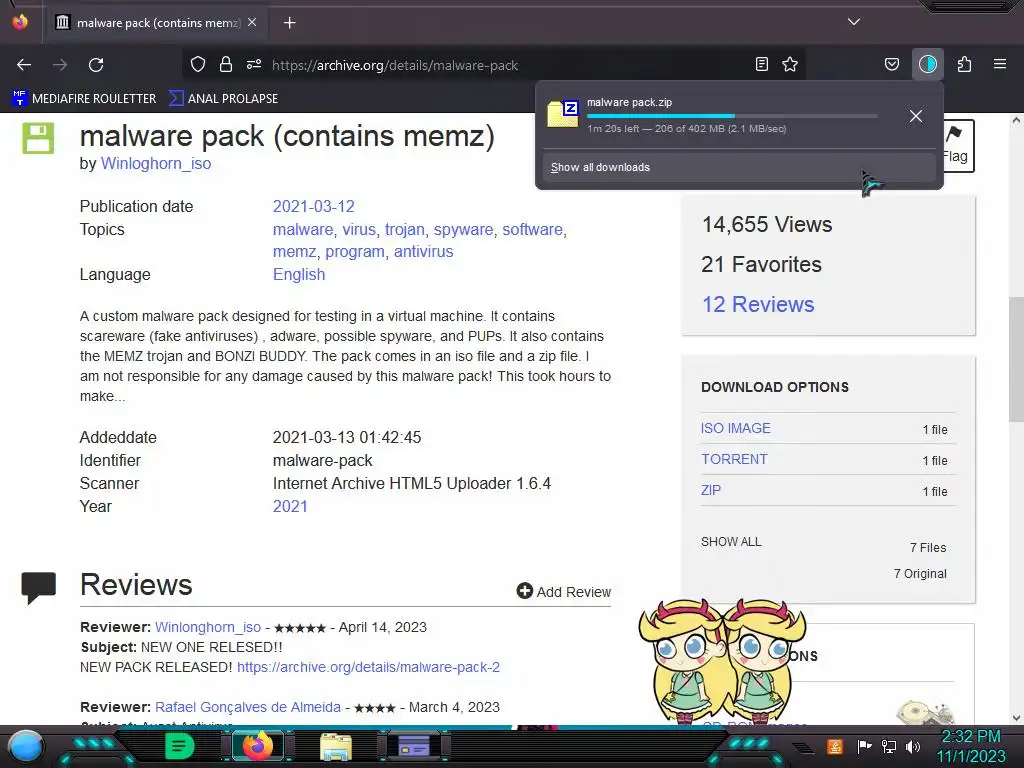Open the antivirus topic link
Viewport: 1024px width, 768px height.
click(x=423, y=251)
